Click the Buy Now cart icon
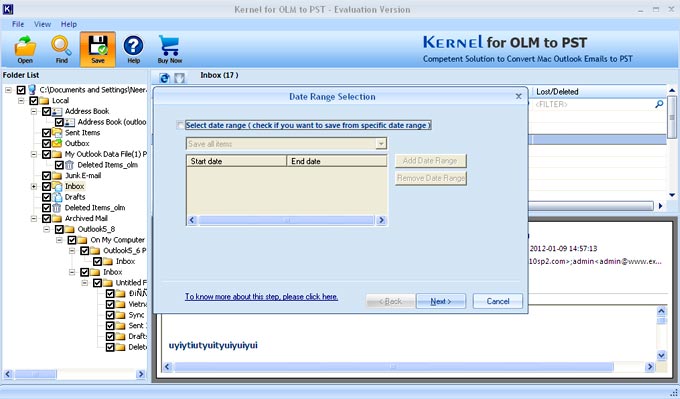The height and width of the screenshot is (399, 680). point(170,49)
